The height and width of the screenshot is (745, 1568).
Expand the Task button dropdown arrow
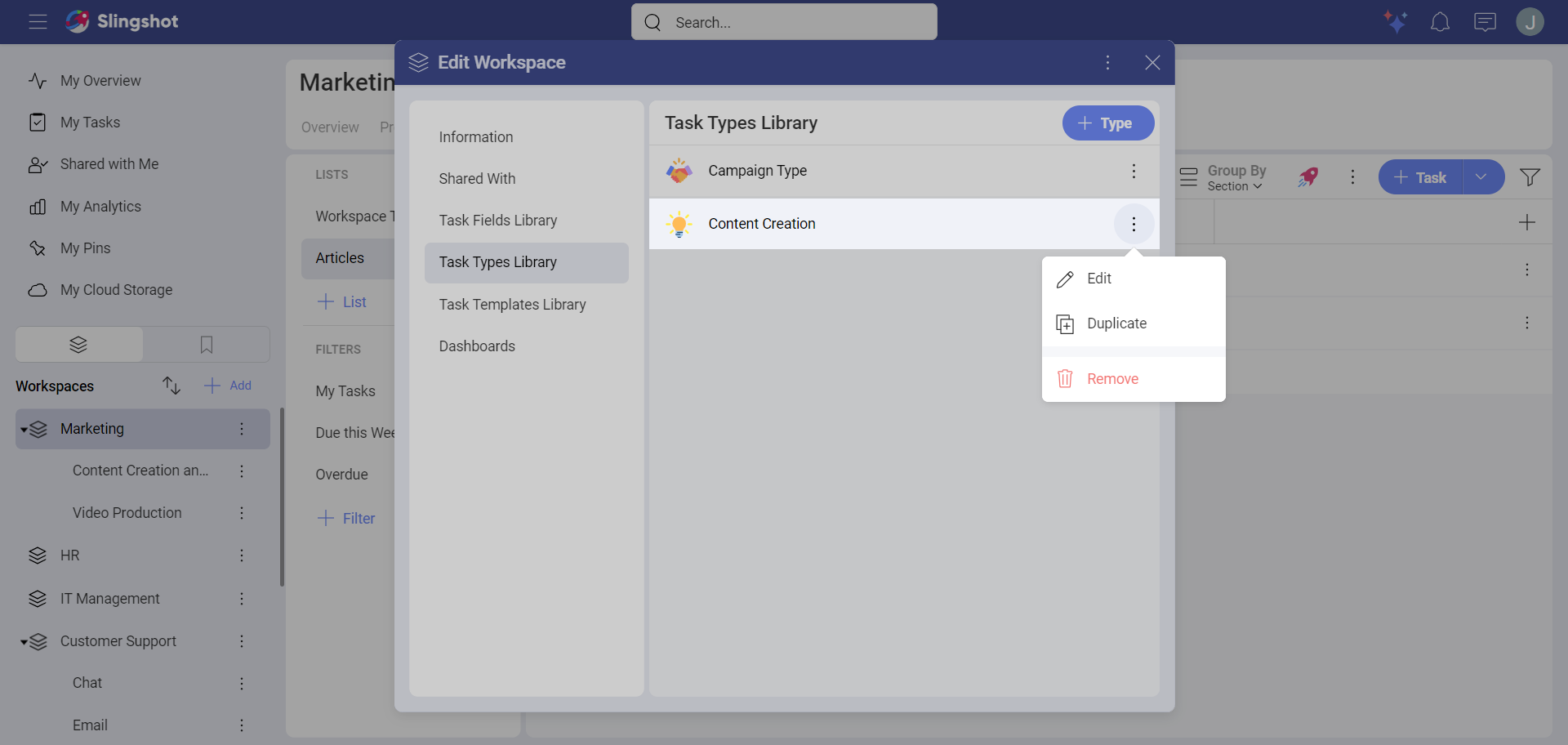[1482, 177]
